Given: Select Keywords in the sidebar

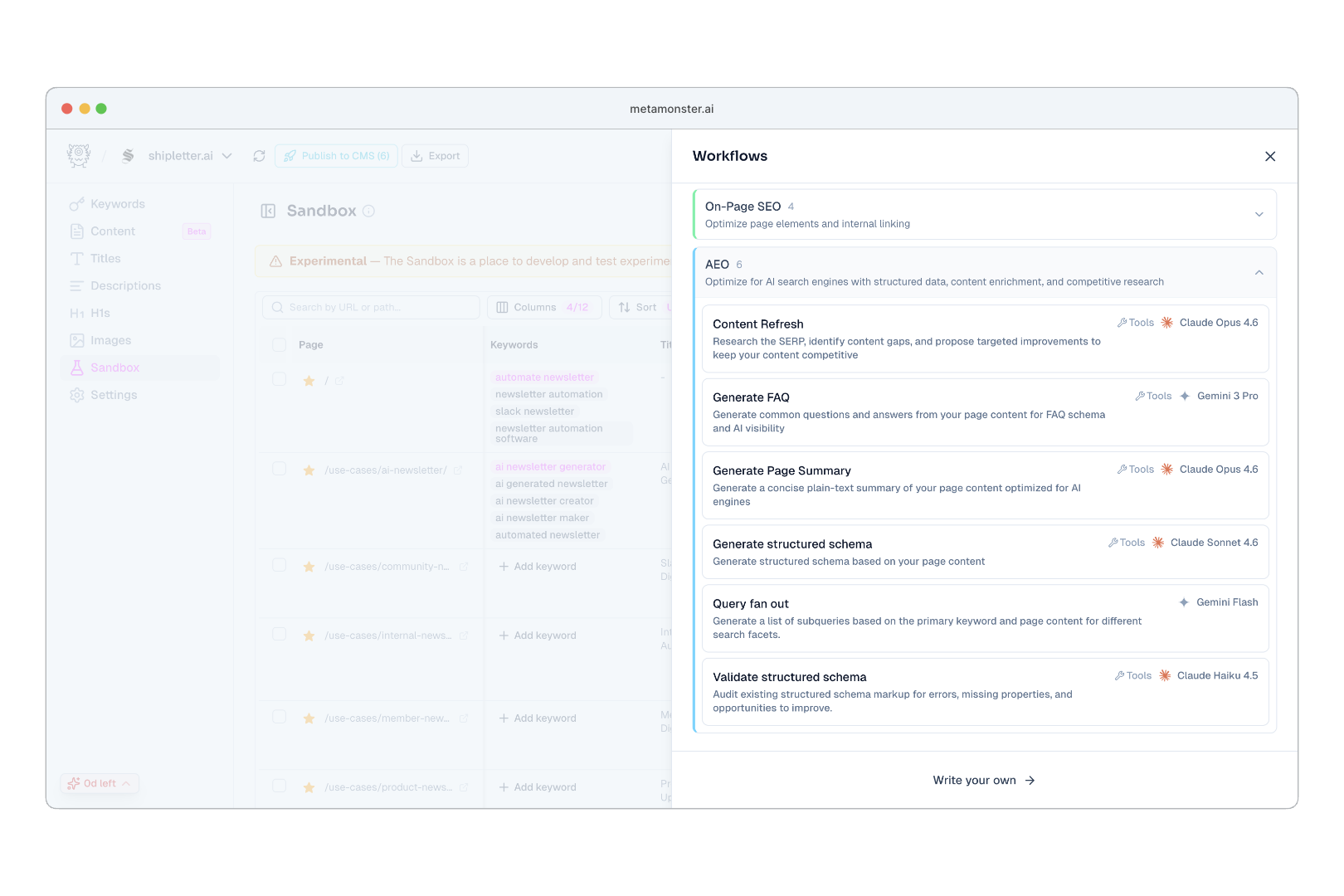Looking at the screenshot, I should point(116,203).
